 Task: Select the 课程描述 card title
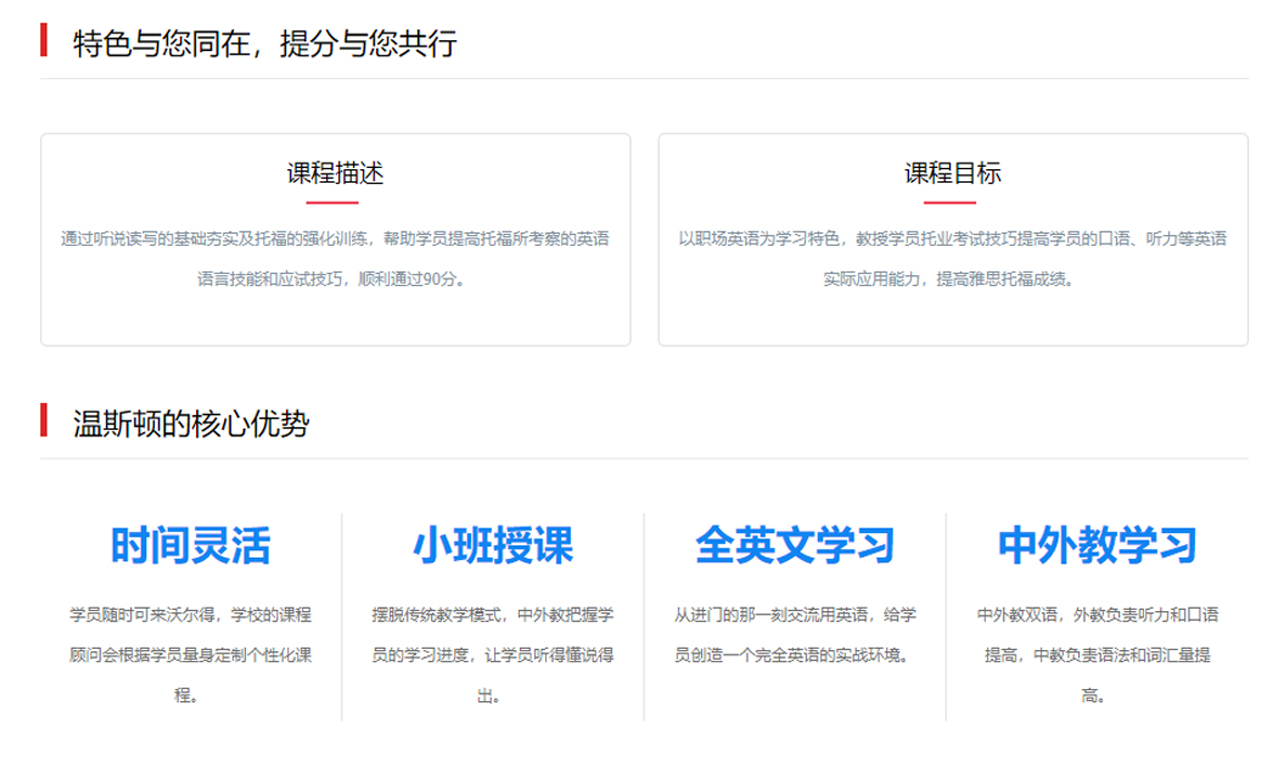(x=335, y=174)
